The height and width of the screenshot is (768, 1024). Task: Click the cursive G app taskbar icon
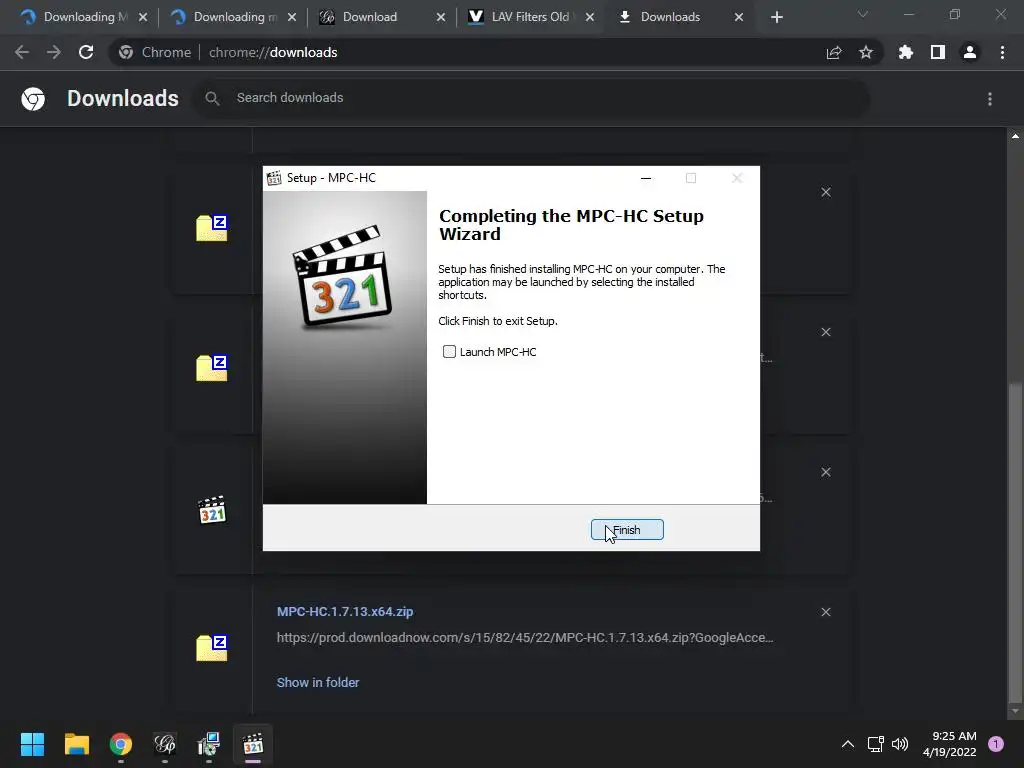coord(165,744)
